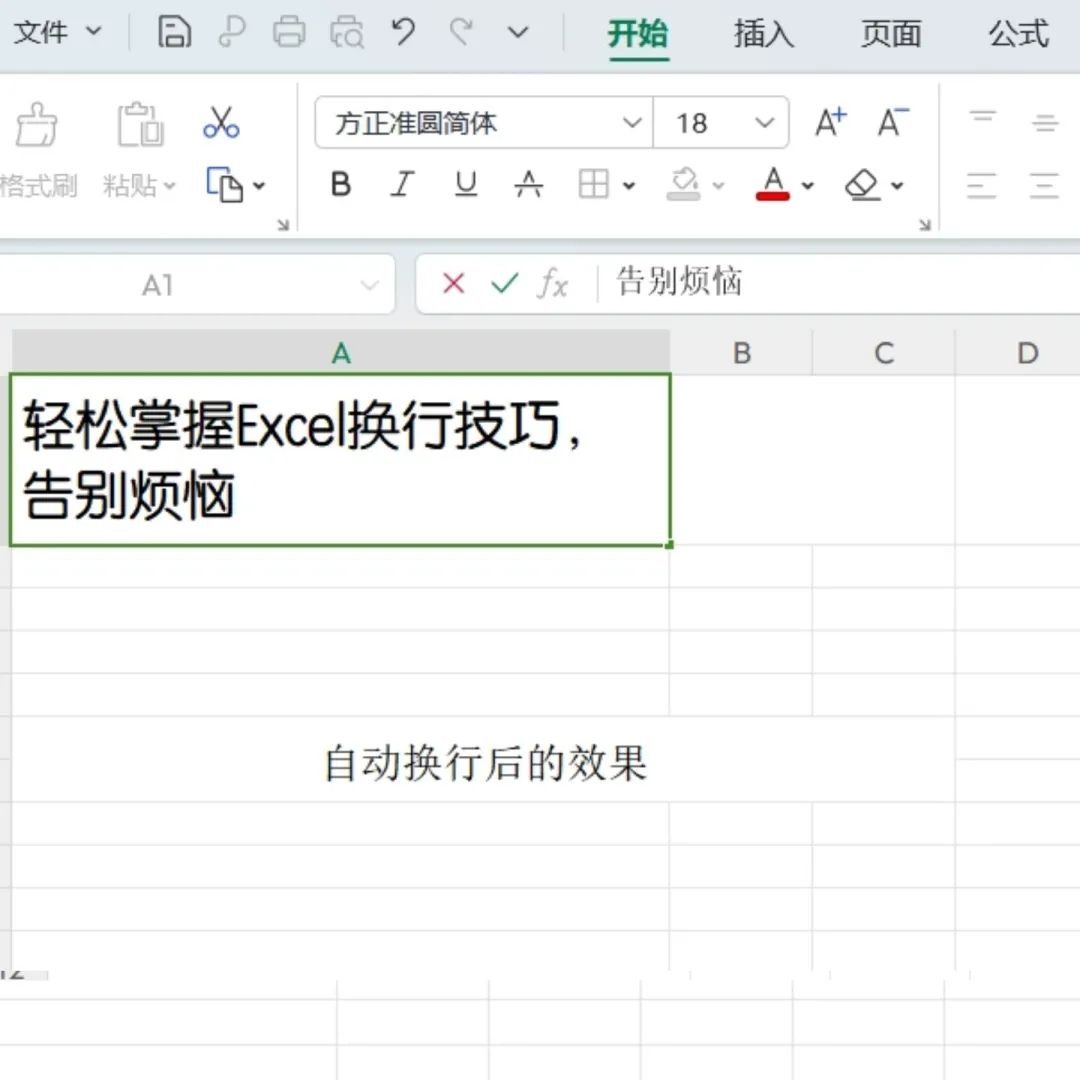Viewport: 1080px width, 1080px height.
Task: Click caption 自动换行后的效果
Action: coord(486,763)
